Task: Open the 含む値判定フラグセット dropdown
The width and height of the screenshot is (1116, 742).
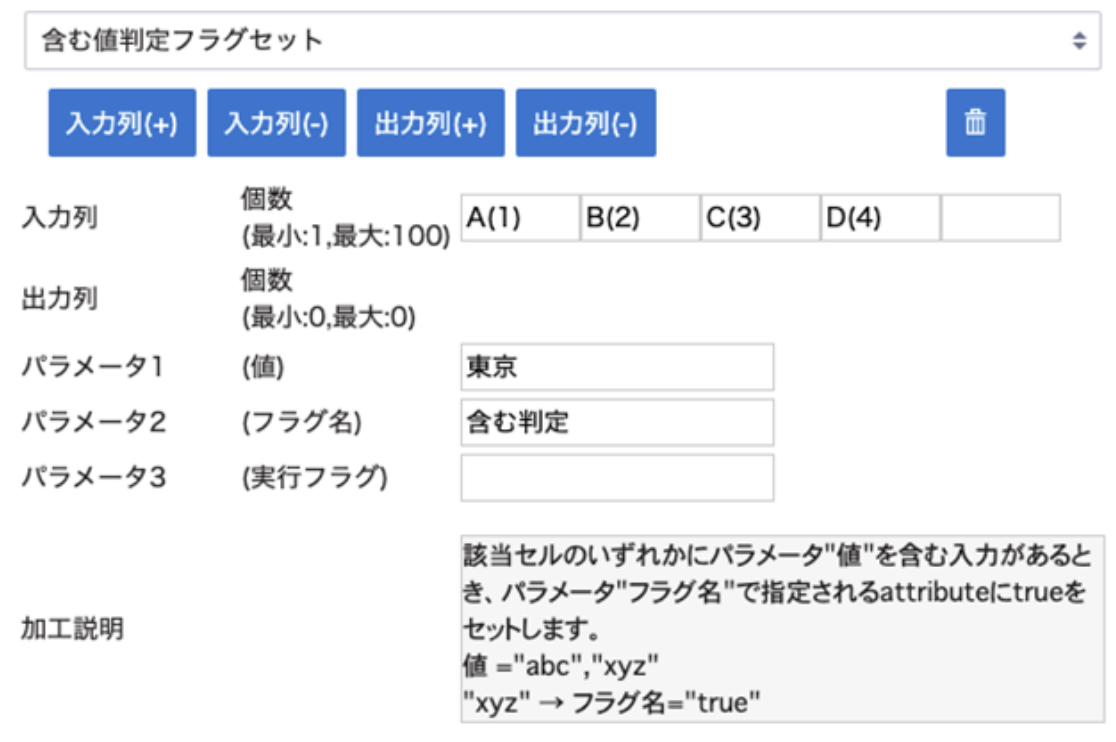Action: click(562, 41)
